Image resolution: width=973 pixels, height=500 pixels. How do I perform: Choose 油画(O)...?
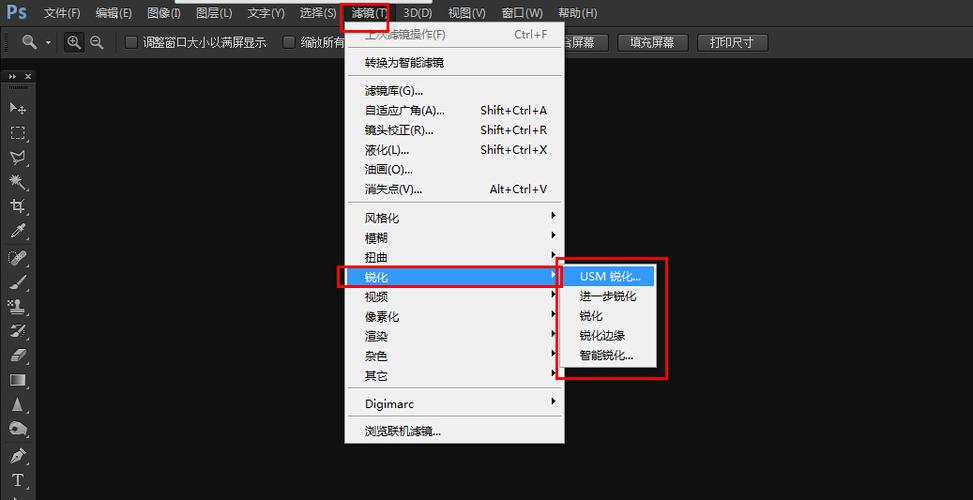(454, 169)
